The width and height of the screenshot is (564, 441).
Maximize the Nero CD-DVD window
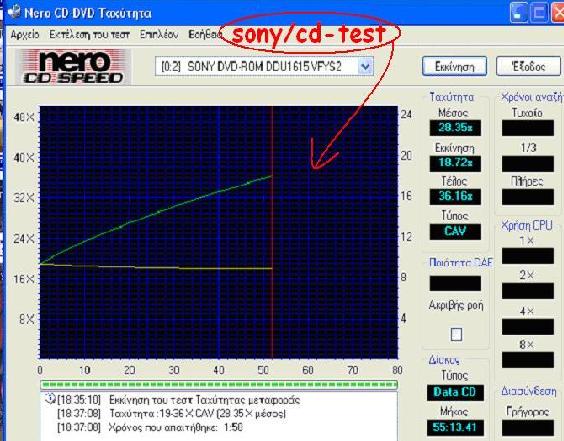[x=539, y=12]
